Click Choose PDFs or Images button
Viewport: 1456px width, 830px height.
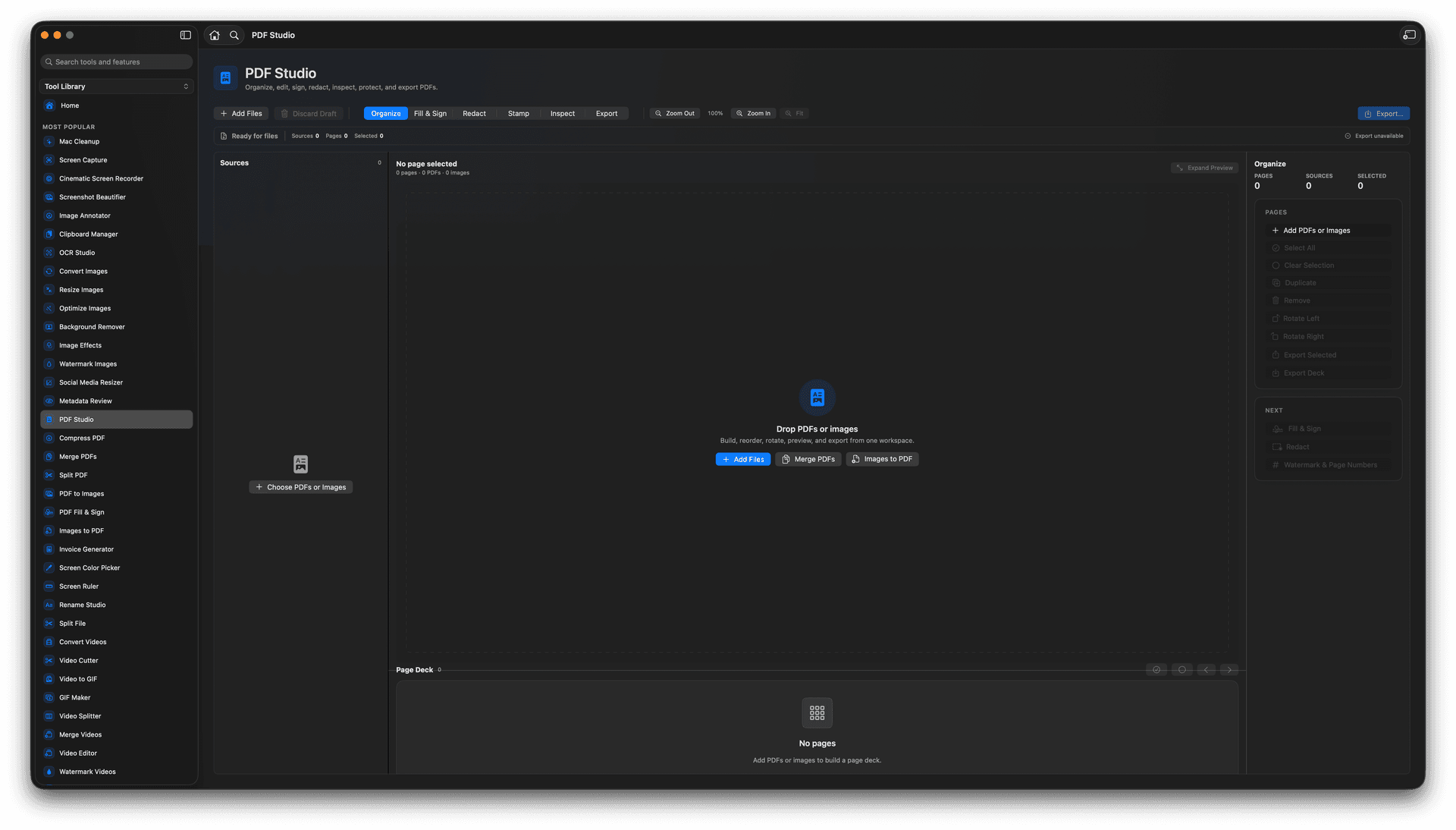pos(300,487)
